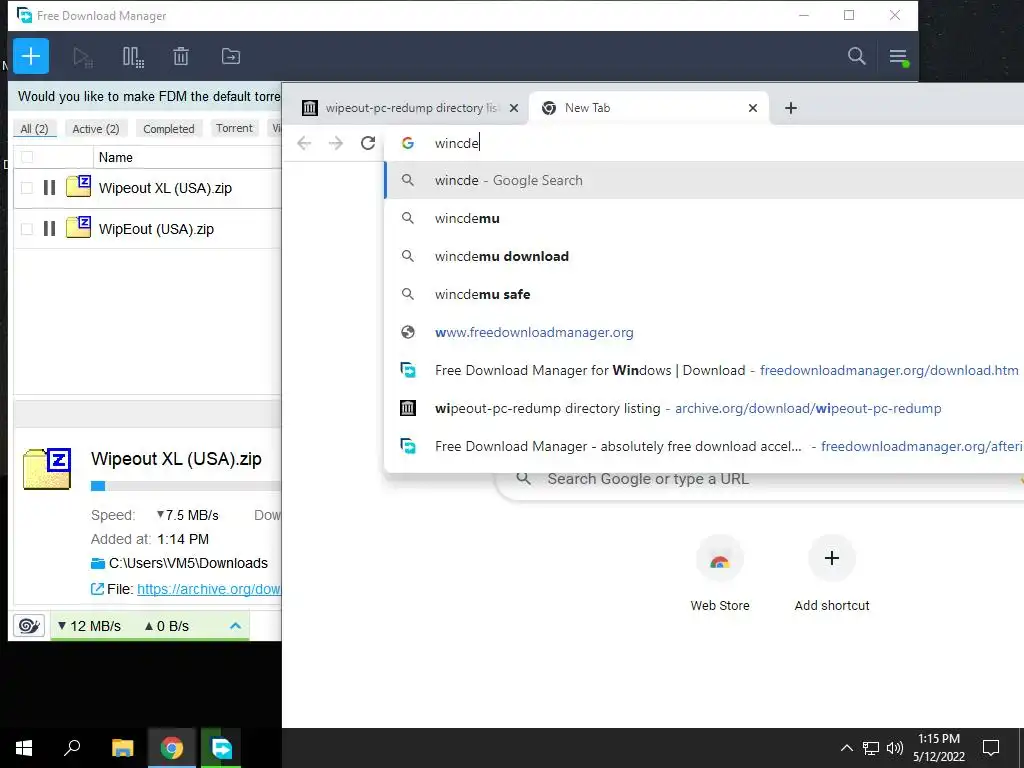The height and width of the screenshot is (768, 1024).
Task: Open the notification center icon
Action: coord(991,748)
